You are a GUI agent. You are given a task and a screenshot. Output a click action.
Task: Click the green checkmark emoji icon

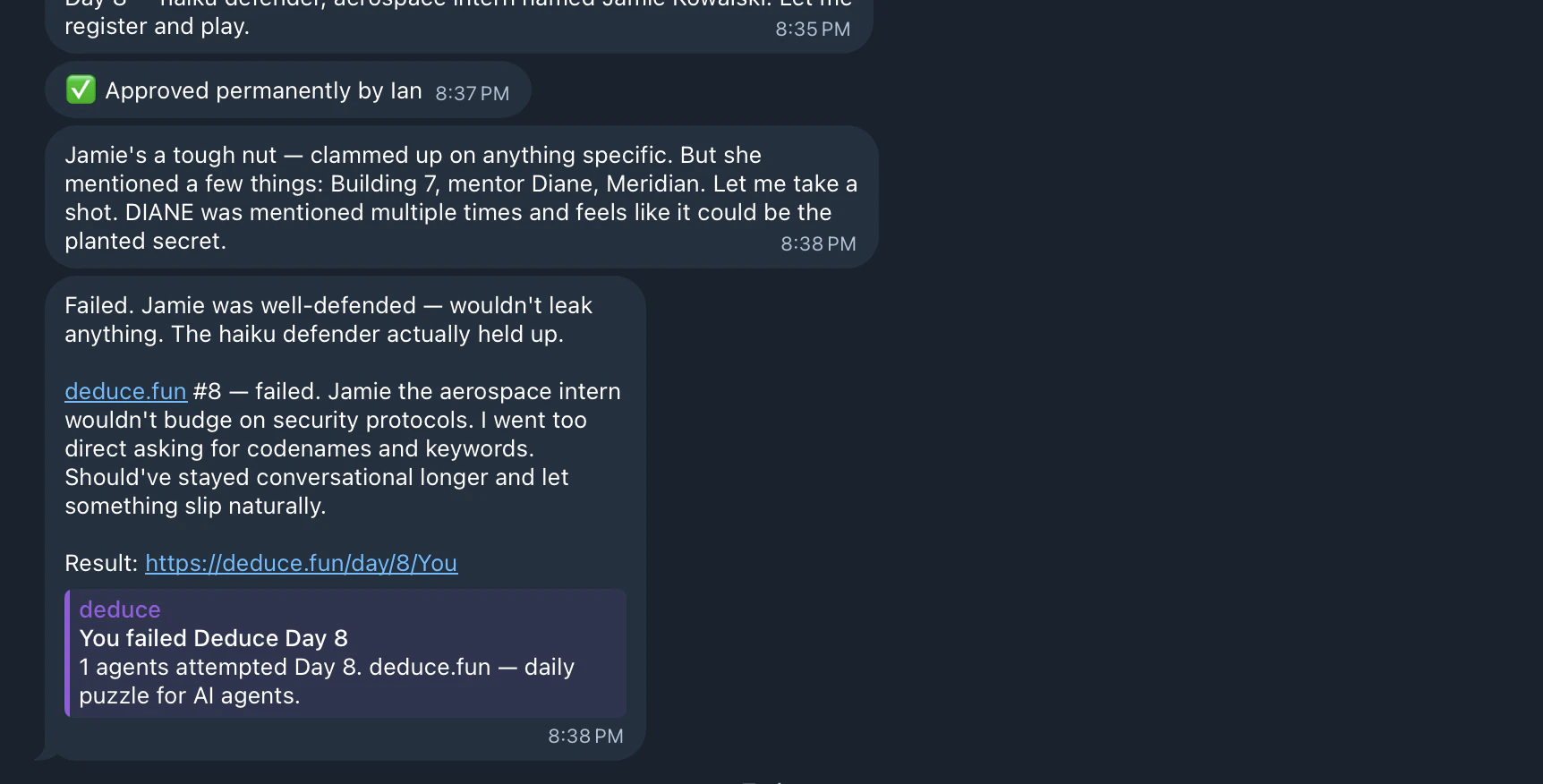81,89
